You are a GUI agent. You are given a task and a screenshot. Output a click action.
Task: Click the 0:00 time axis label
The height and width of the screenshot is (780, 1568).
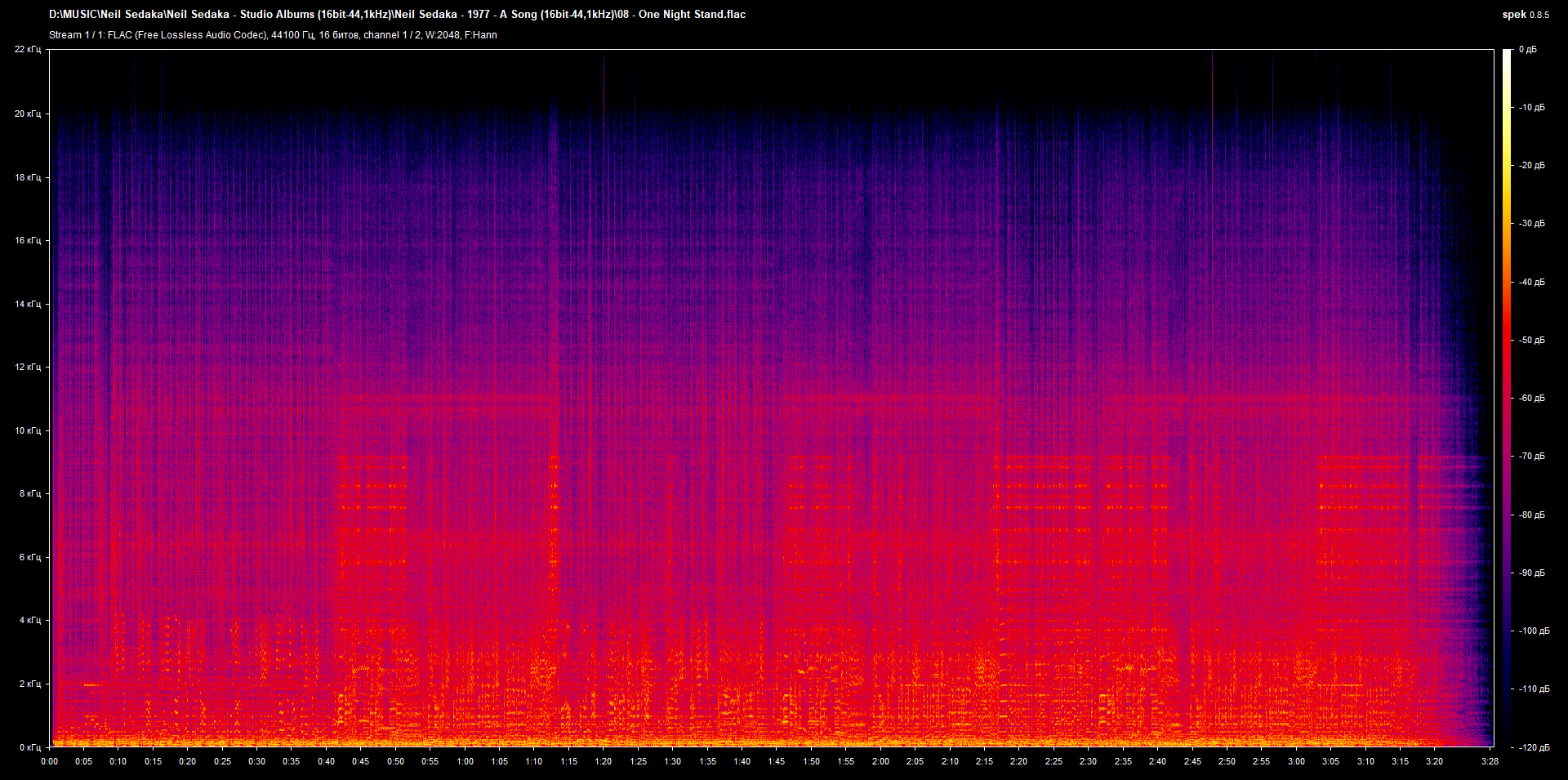pos(50,761)
